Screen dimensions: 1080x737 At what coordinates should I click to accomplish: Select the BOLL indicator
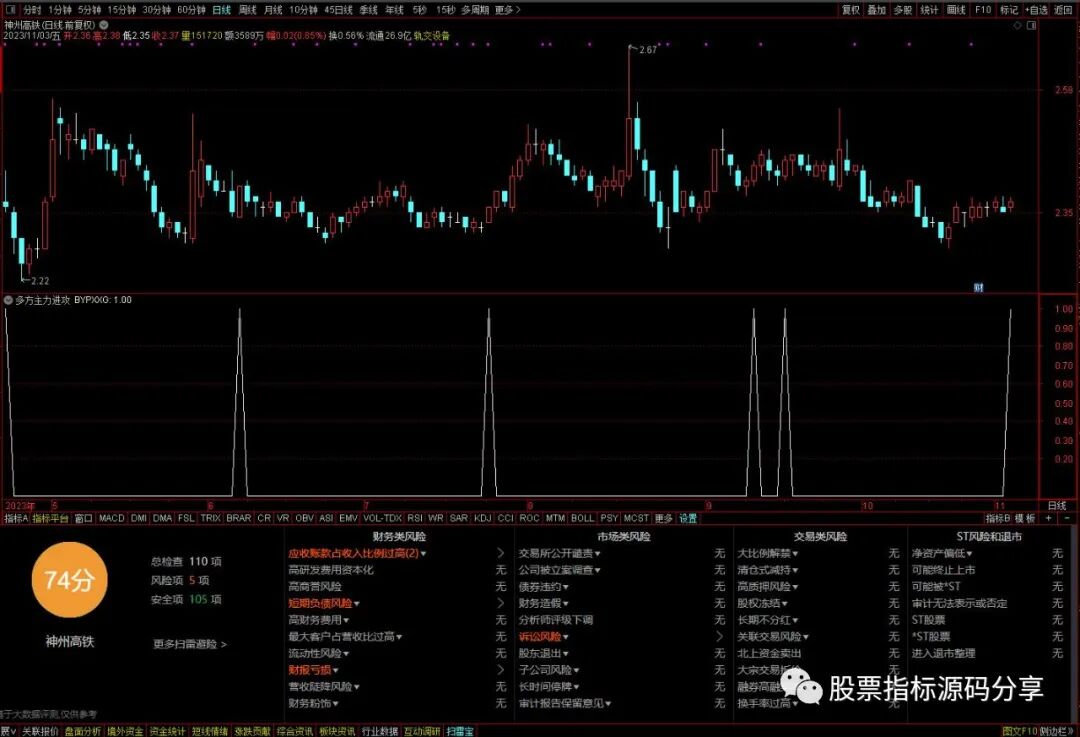click(x=583, y=518)
